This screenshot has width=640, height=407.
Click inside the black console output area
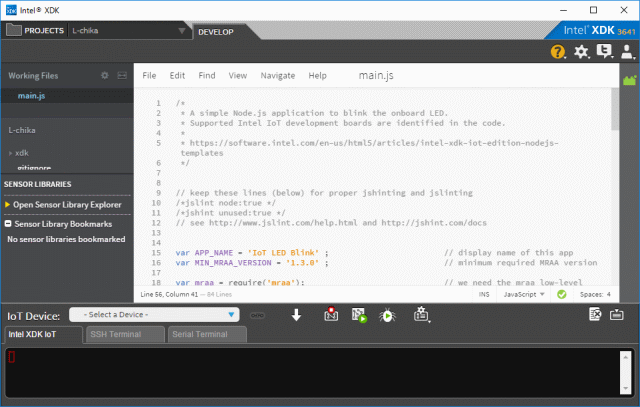[312, 372]
